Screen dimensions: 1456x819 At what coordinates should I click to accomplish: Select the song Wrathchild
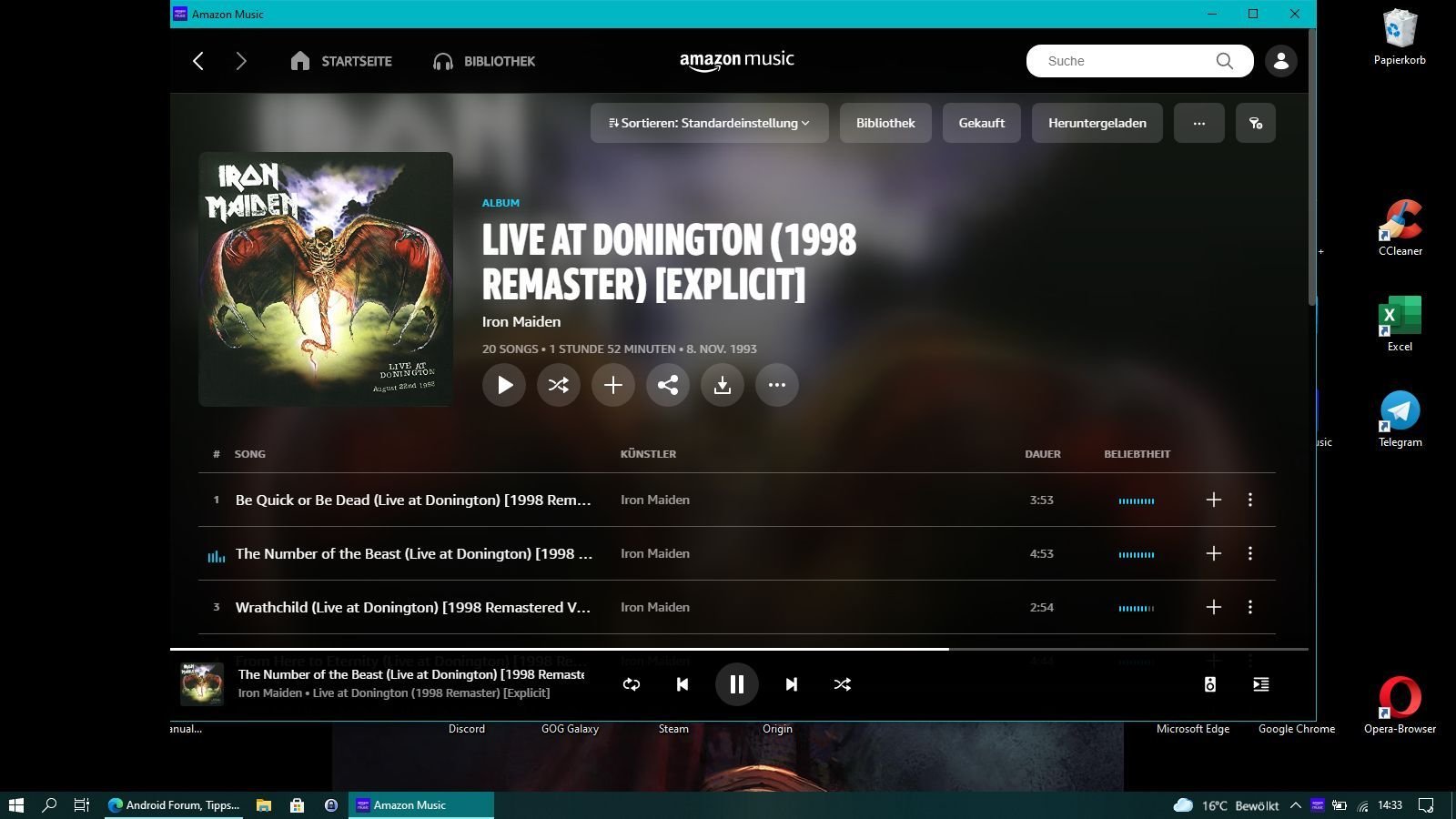tap(413, 607)
